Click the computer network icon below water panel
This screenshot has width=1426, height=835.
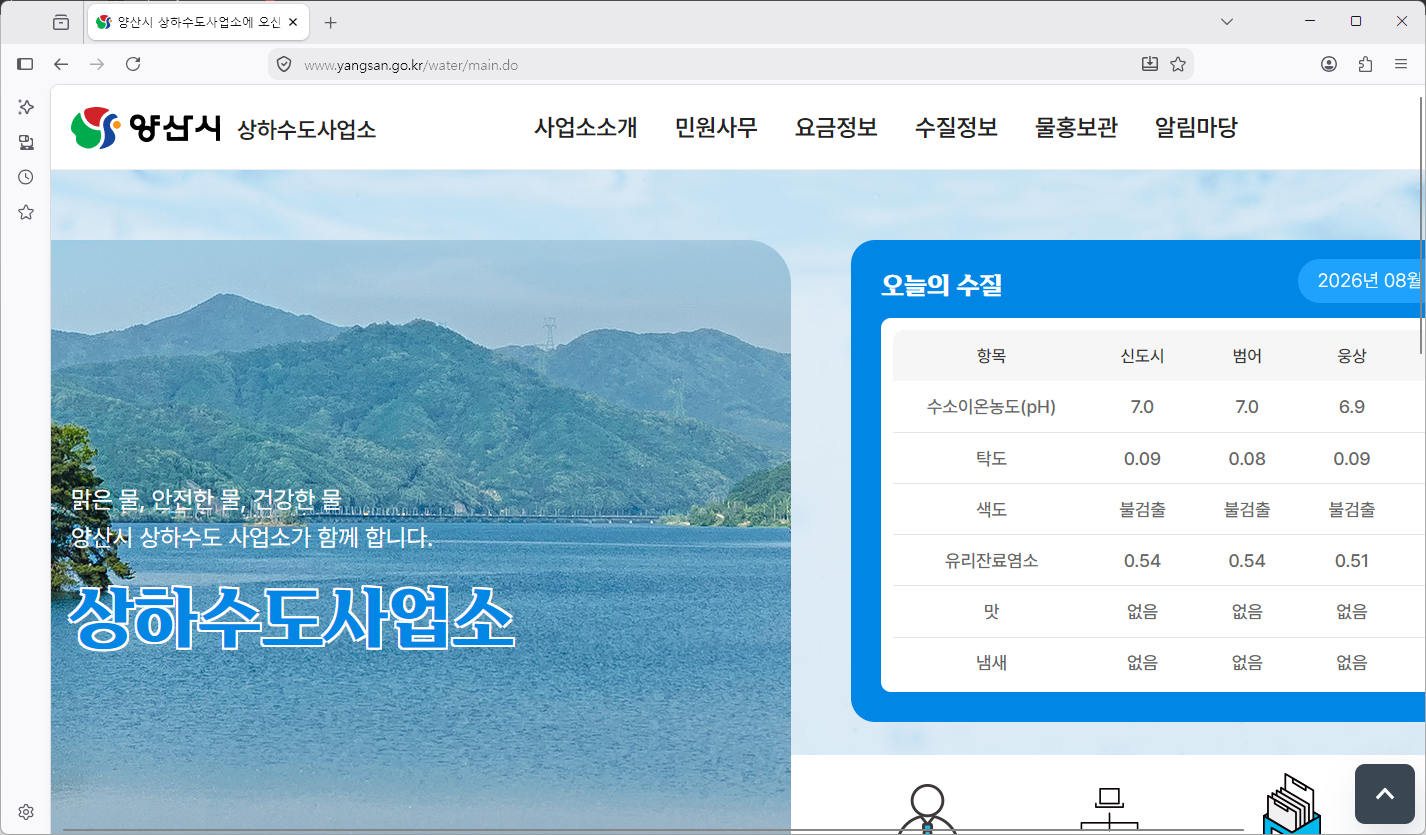1109,810
